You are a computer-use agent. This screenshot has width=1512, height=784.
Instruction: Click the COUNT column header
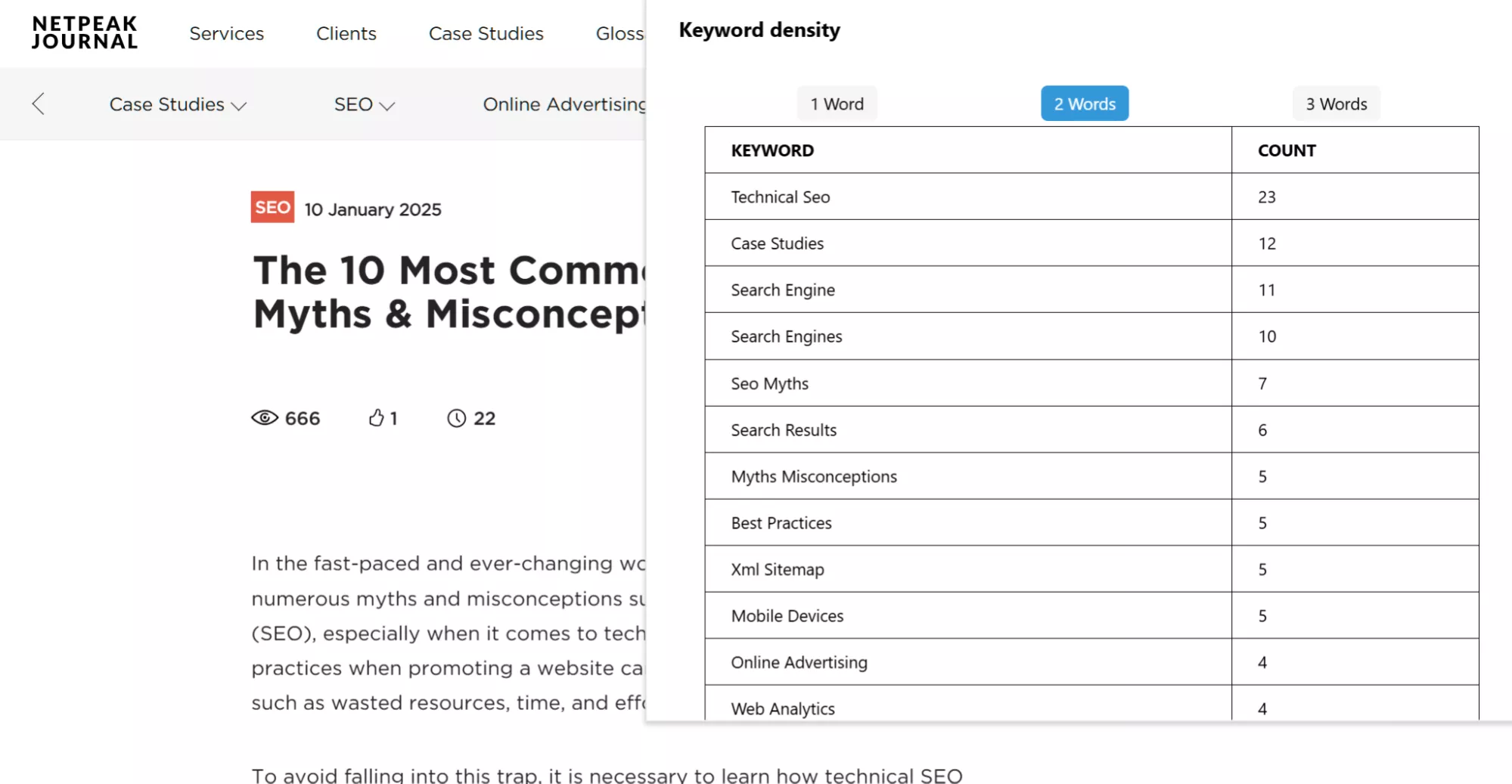(x=1286, y=150)
